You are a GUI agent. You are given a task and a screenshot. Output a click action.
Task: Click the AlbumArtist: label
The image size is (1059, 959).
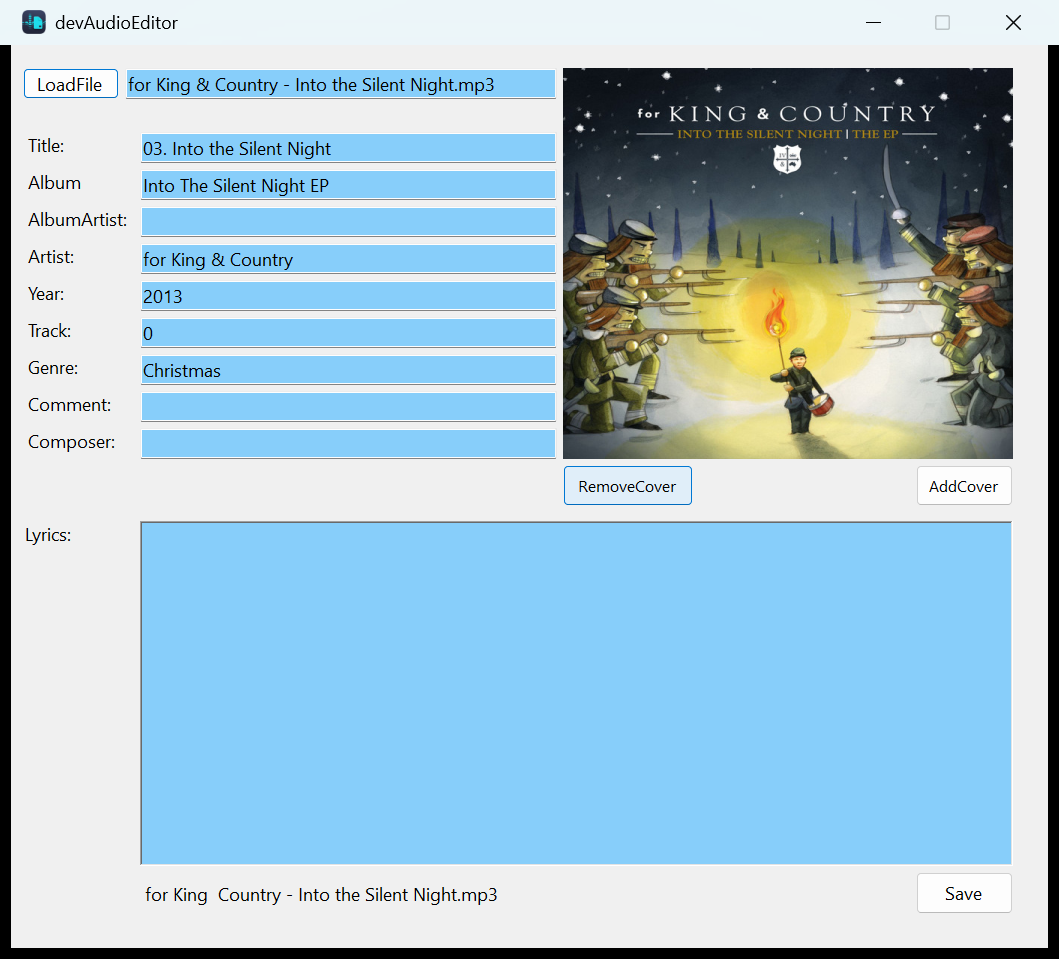78,220
